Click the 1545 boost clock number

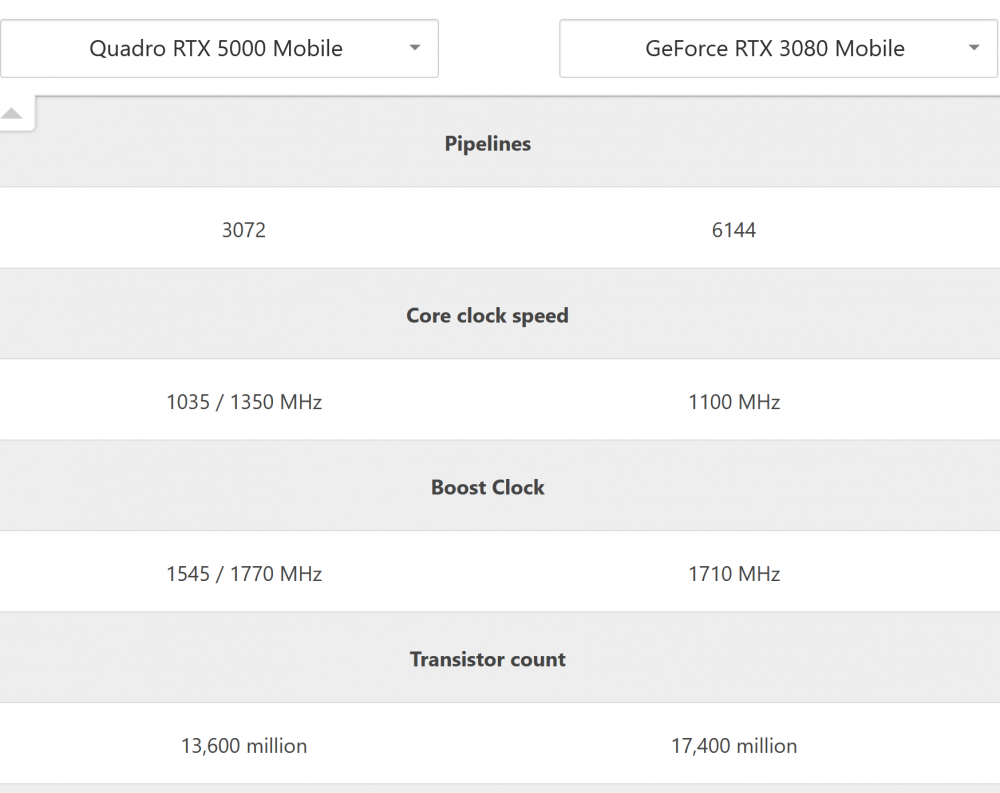pyautogui.click(x=188, y=574)
